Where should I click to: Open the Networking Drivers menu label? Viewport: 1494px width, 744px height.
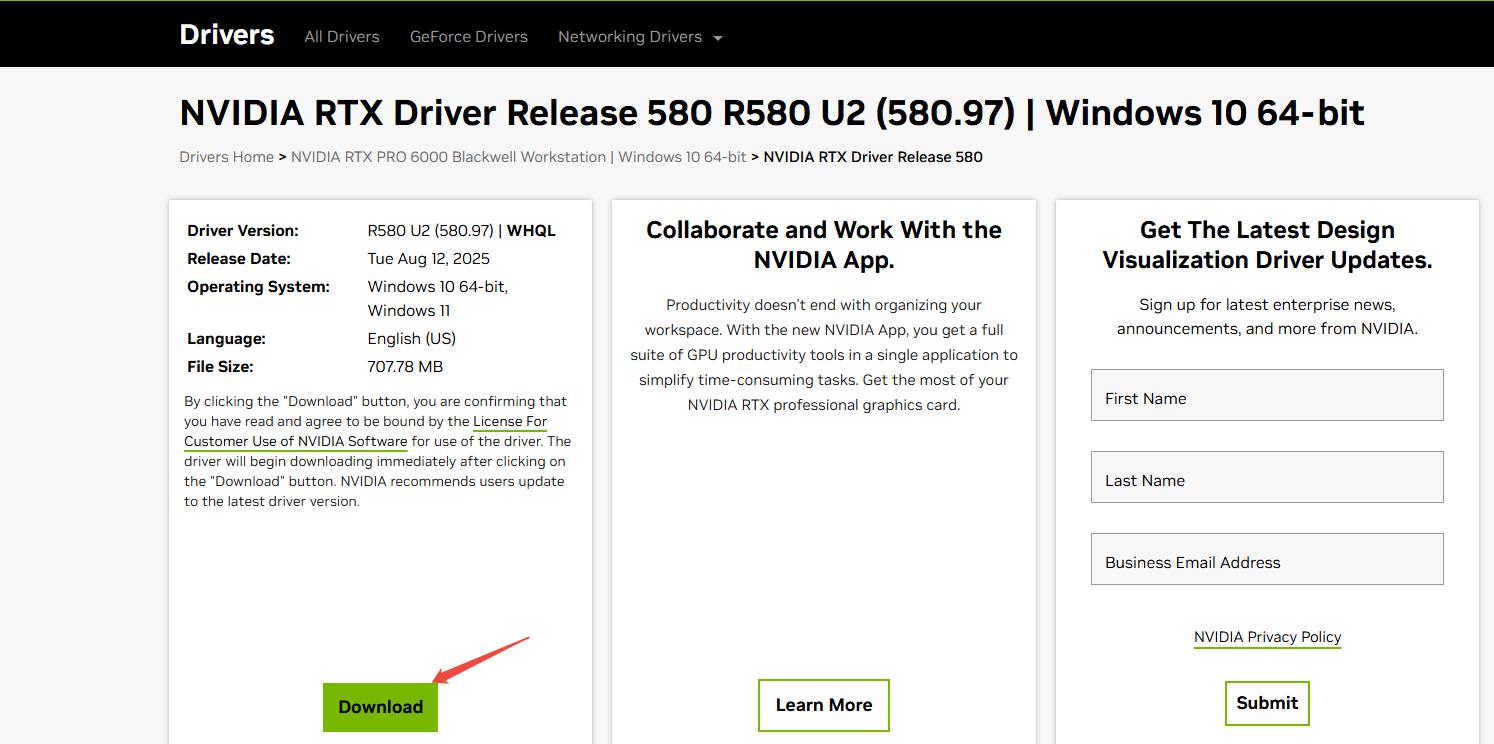[x=629, y=37]
